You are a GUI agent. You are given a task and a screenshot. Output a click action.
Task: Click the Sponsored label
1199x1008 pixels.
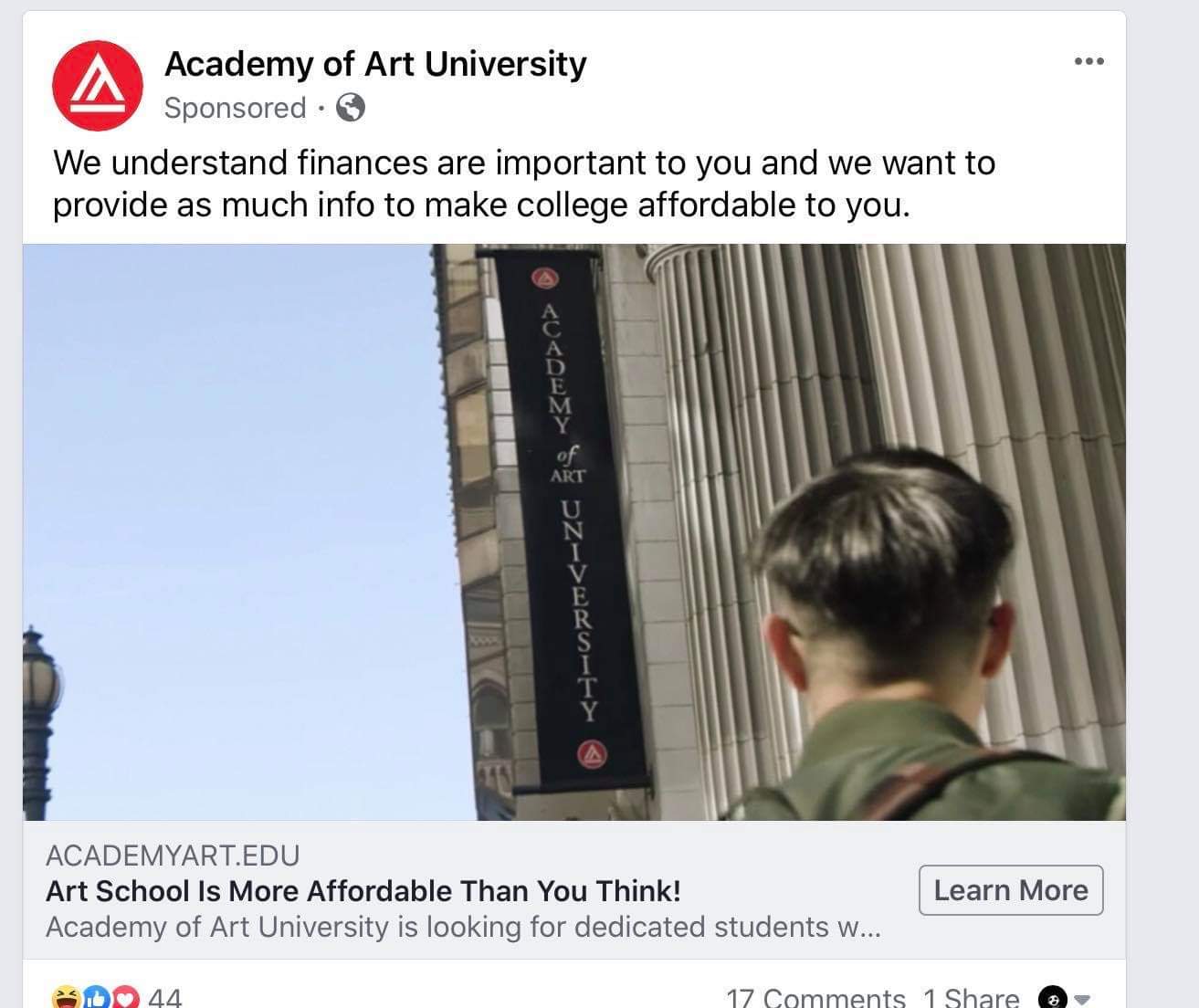235,108
